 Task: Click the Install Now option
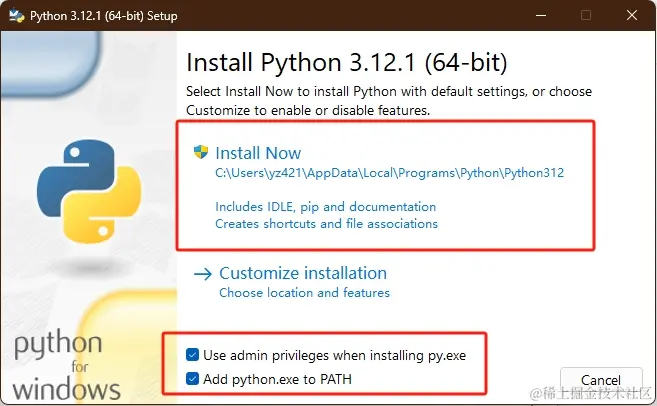pos(258,153)
